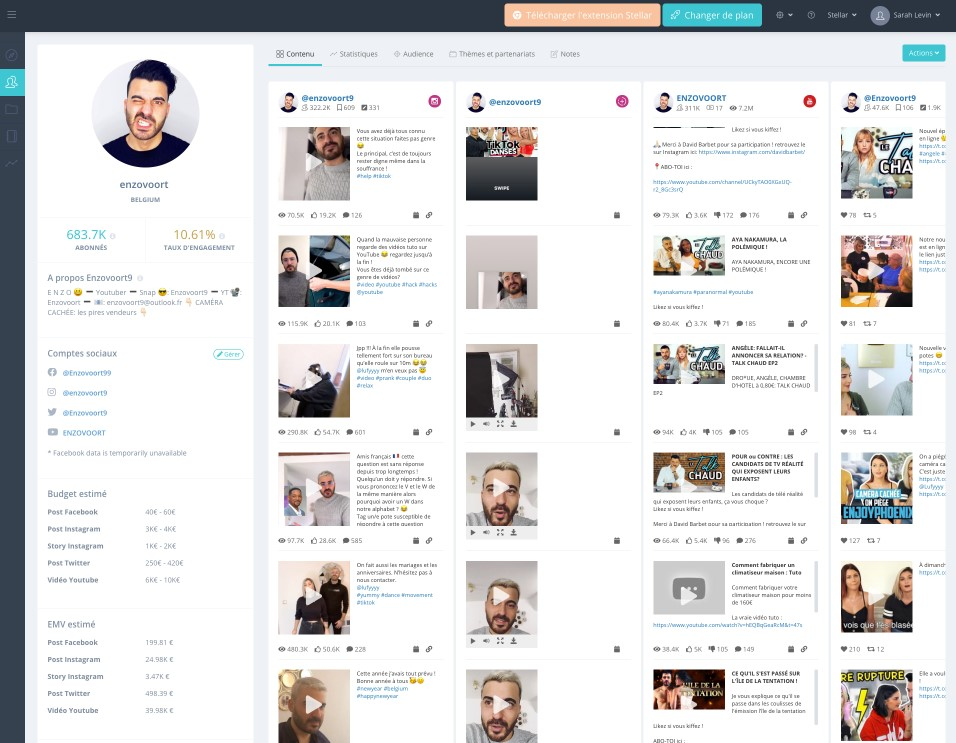Screen dimensions: 956x743
Task: Open the link icon on the 70.5K views post
Action: point(429,215)
